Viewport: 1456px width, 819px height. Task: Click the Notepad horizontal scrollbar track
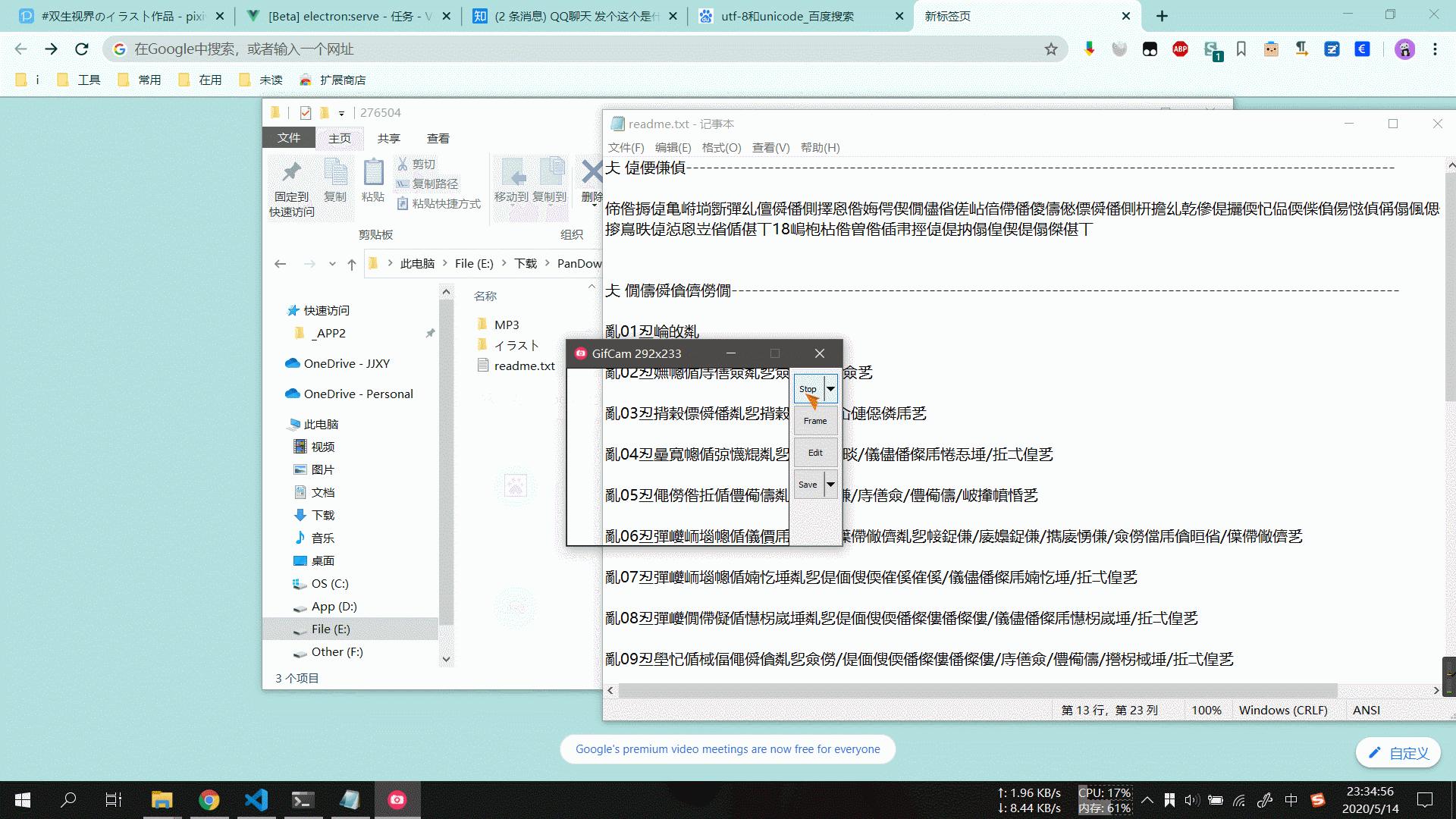(1385, 691)
